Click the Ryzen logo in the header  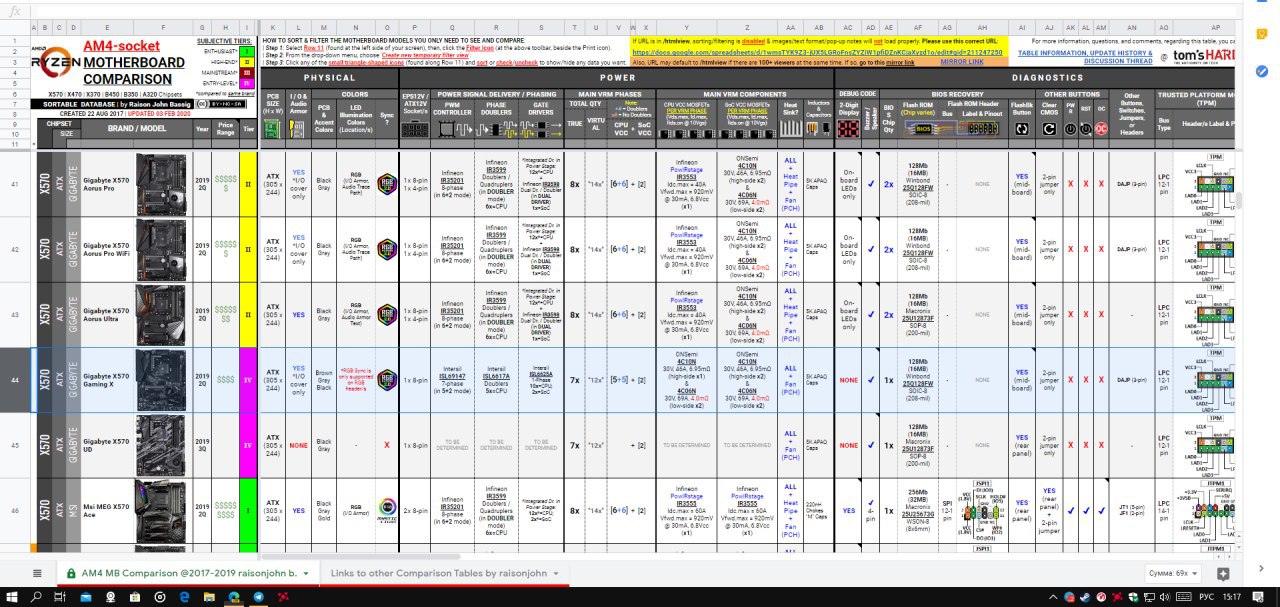pos(58,62)
